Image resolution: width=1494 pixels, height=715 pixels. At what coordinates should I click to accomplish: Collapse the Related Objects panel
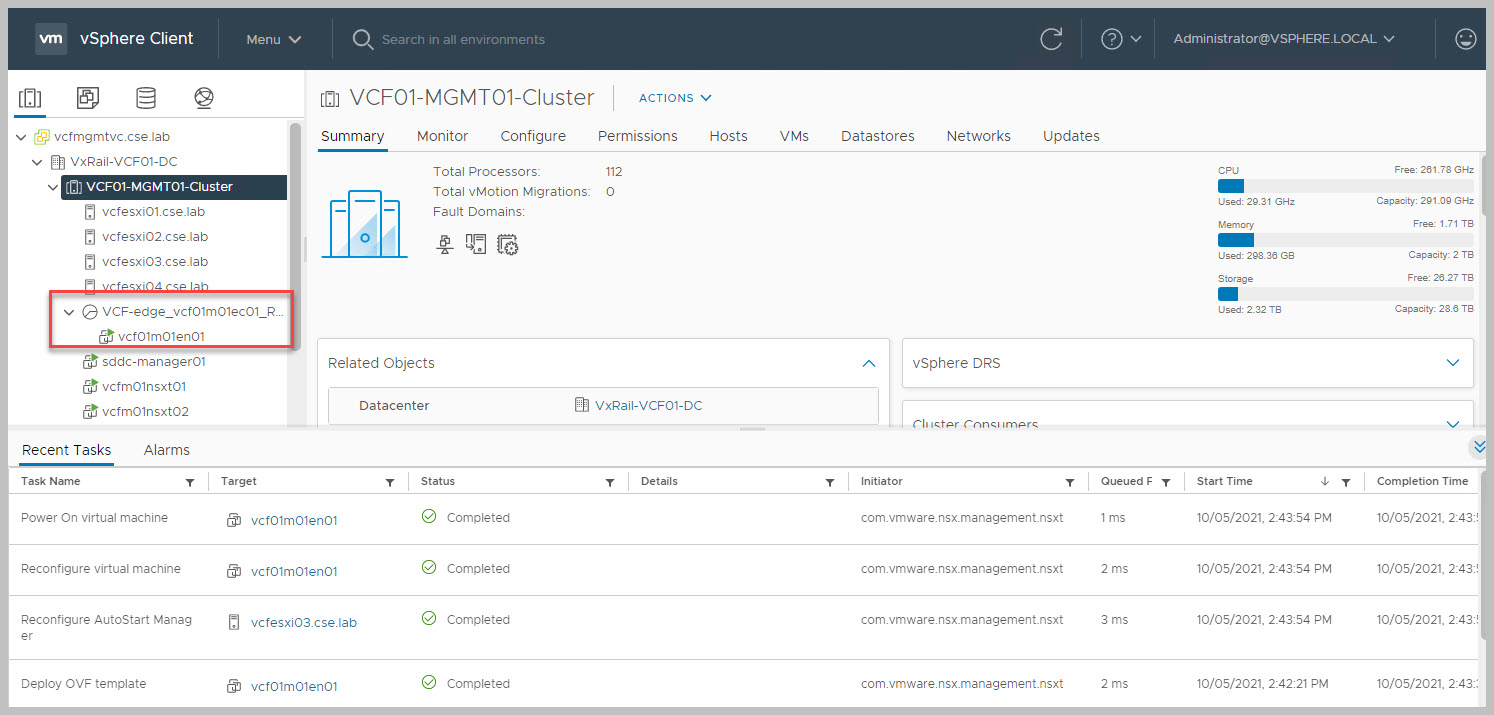pyautogui.click(x=868, y=363)
